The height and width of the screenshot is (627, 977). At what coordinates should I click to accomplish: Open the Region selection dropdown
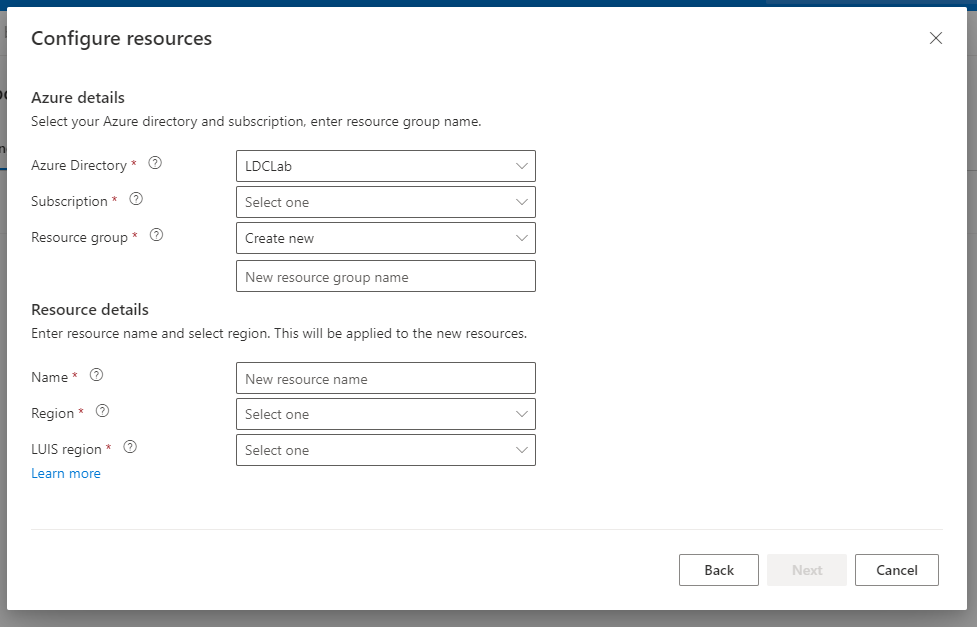pyautogui.click(x=385, y=413)
